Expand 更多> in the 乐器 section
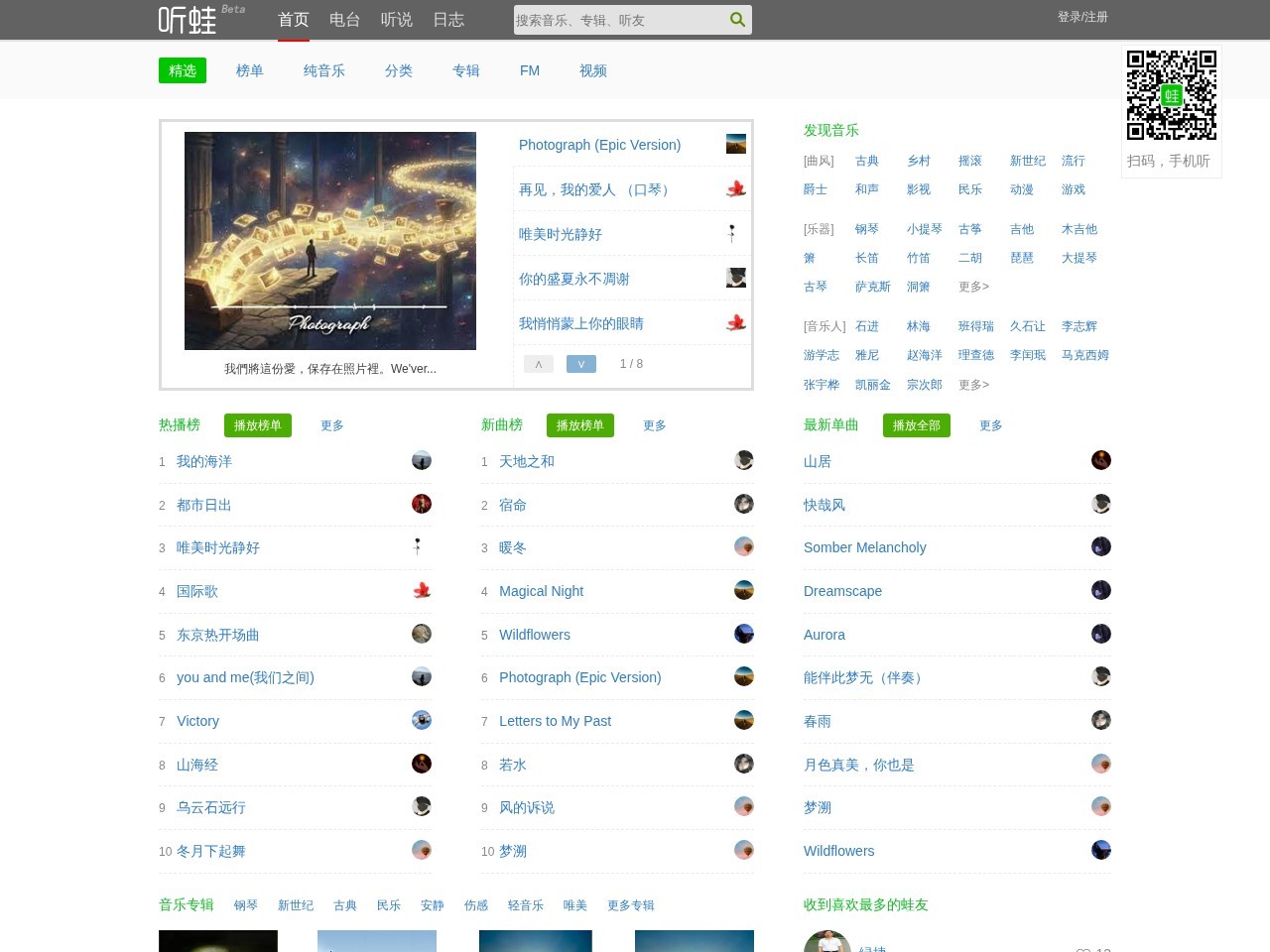 click(x=973, y=287)
